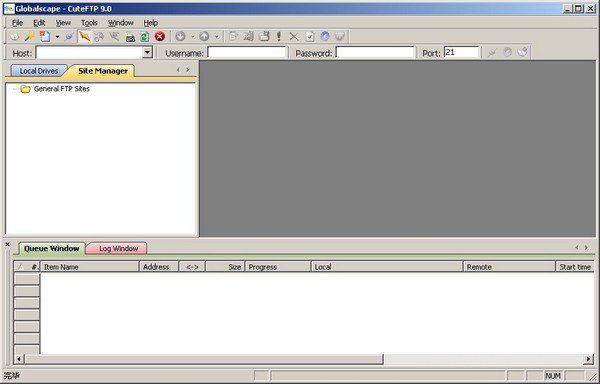Click the checkmark Properties page icon
The image size is (600, 384).
pos(310,37)
